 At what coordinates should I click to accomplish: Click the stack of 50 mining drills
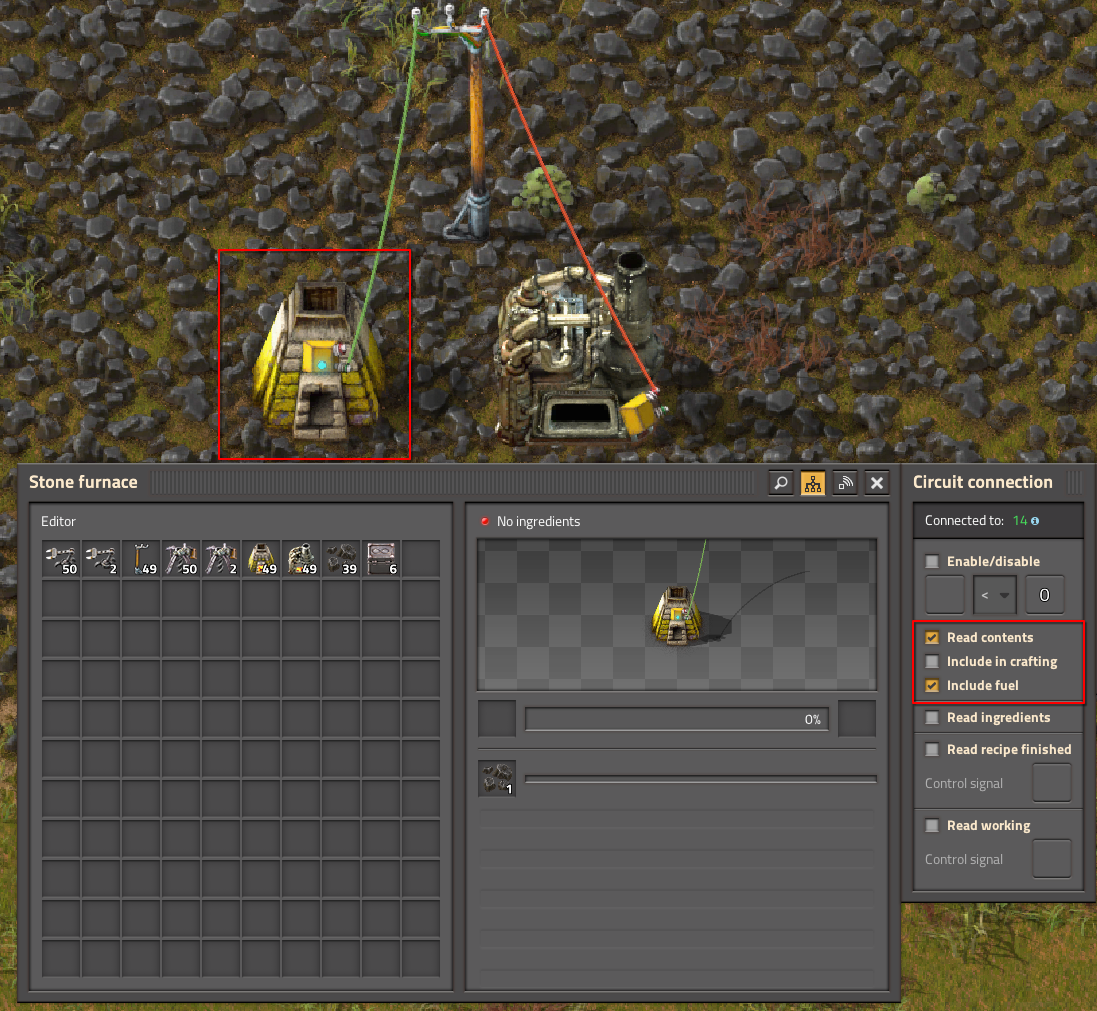pos(181,559)
